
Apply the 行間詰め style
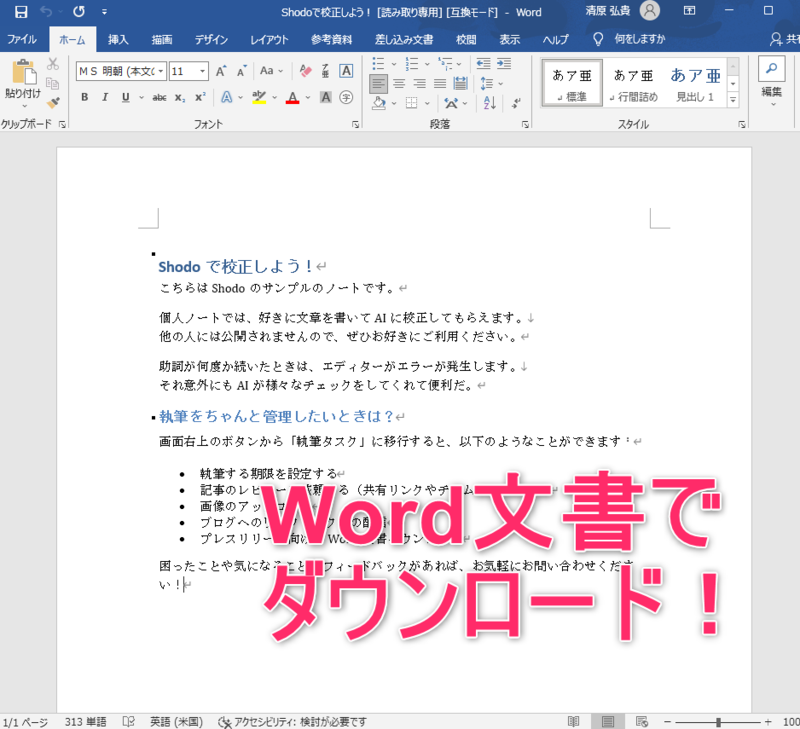[634, 83]
